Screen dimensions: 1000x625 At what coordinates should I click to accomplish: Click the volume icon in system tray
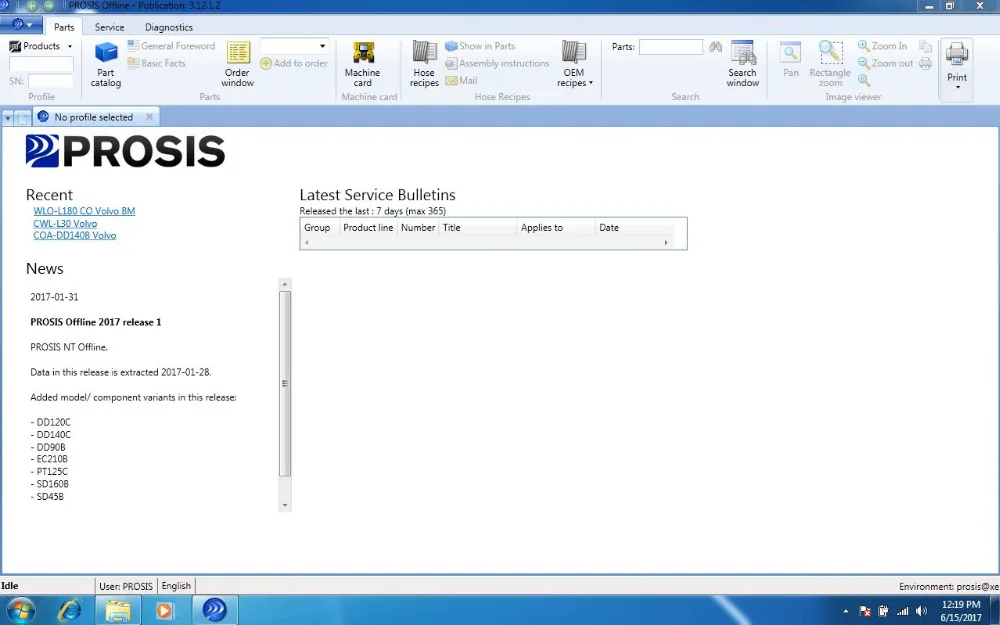[920, 611]
